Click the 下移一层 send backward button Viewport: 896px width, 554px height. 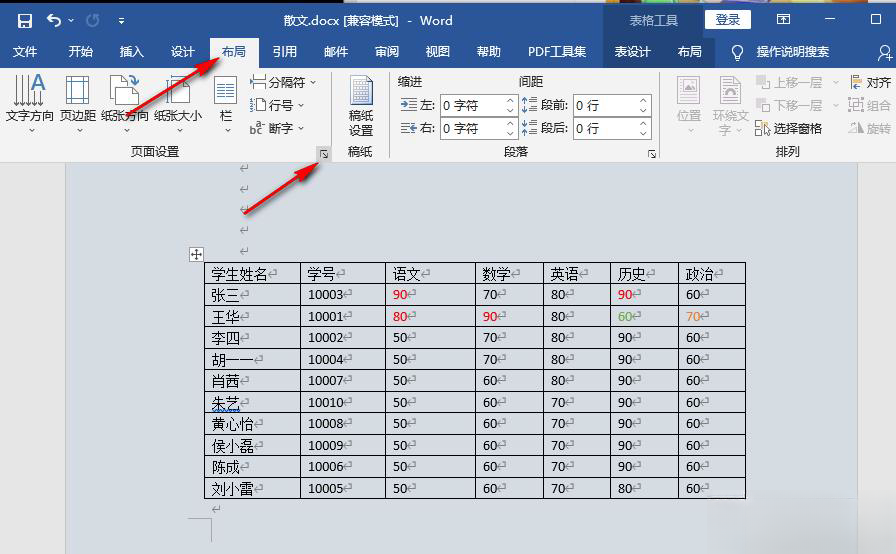(789, 106)
